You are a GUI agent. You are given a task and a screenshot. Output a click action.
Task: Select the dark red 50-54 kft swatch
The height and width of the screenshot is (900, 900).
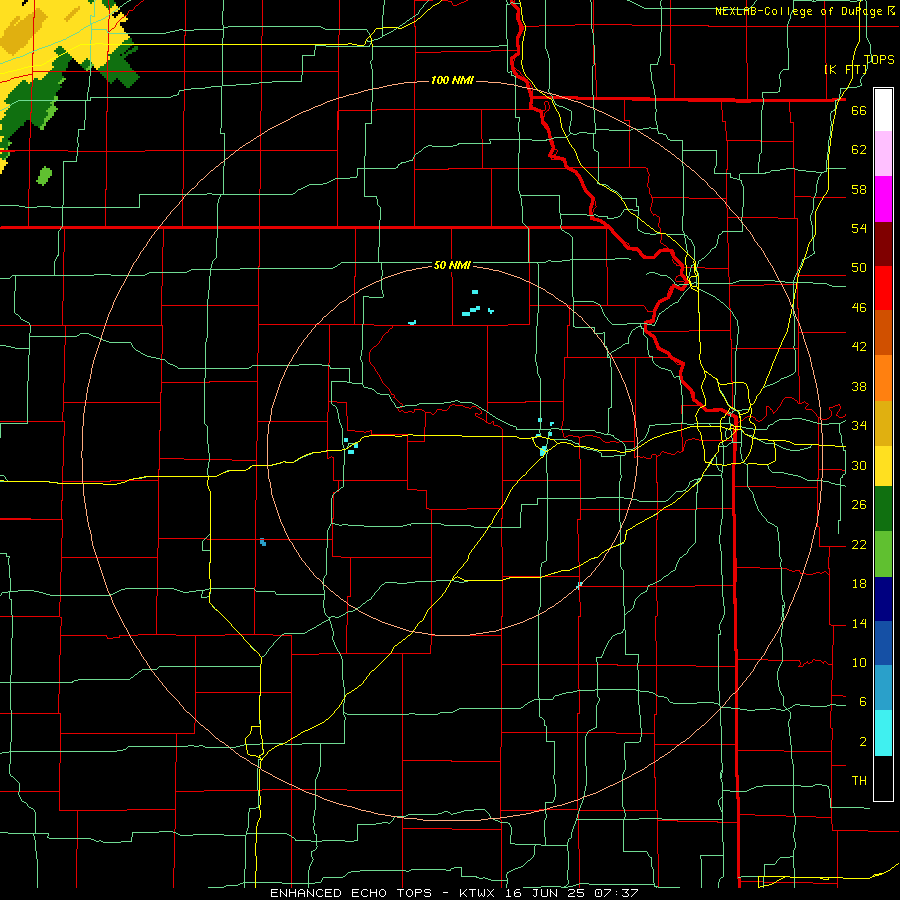pyautogui.click(x=883, y=244)
